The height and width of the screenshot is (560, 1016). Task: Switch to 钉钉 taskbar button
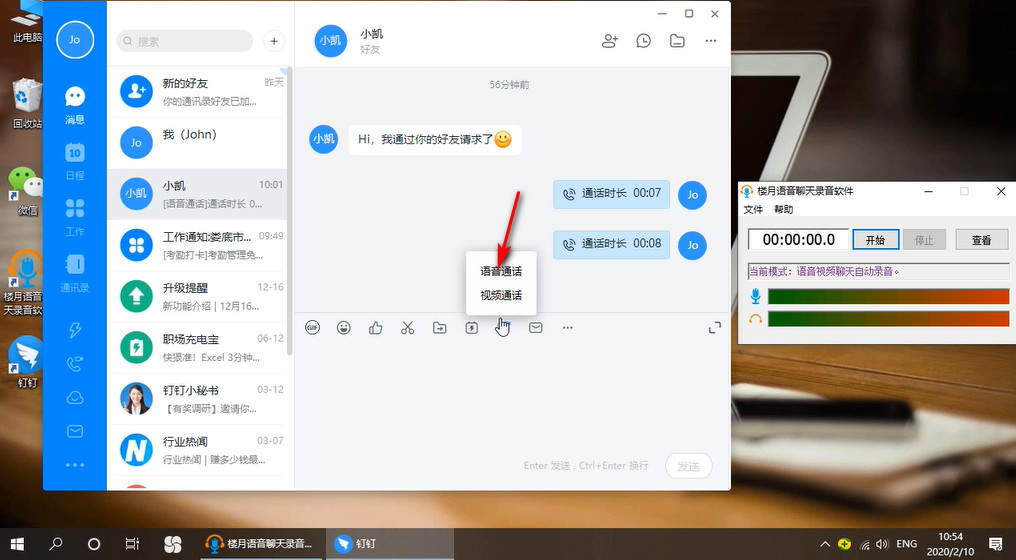click(389, 544)
